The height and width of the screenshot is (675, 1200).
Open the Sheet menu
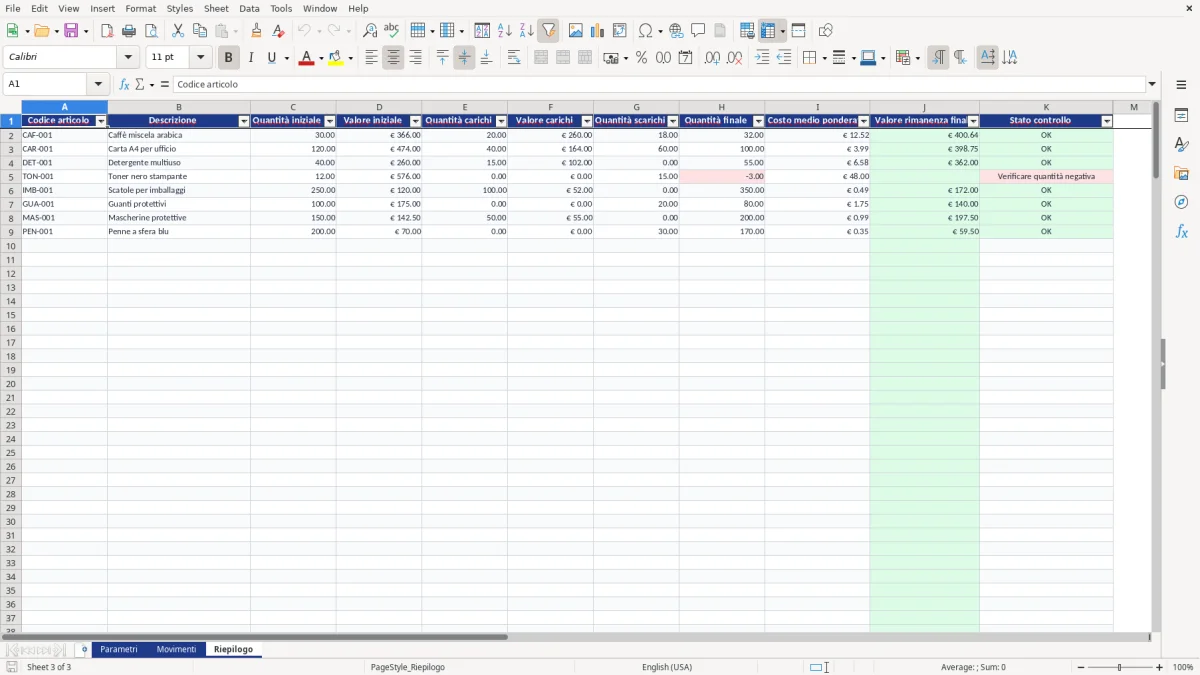(216, 8)
